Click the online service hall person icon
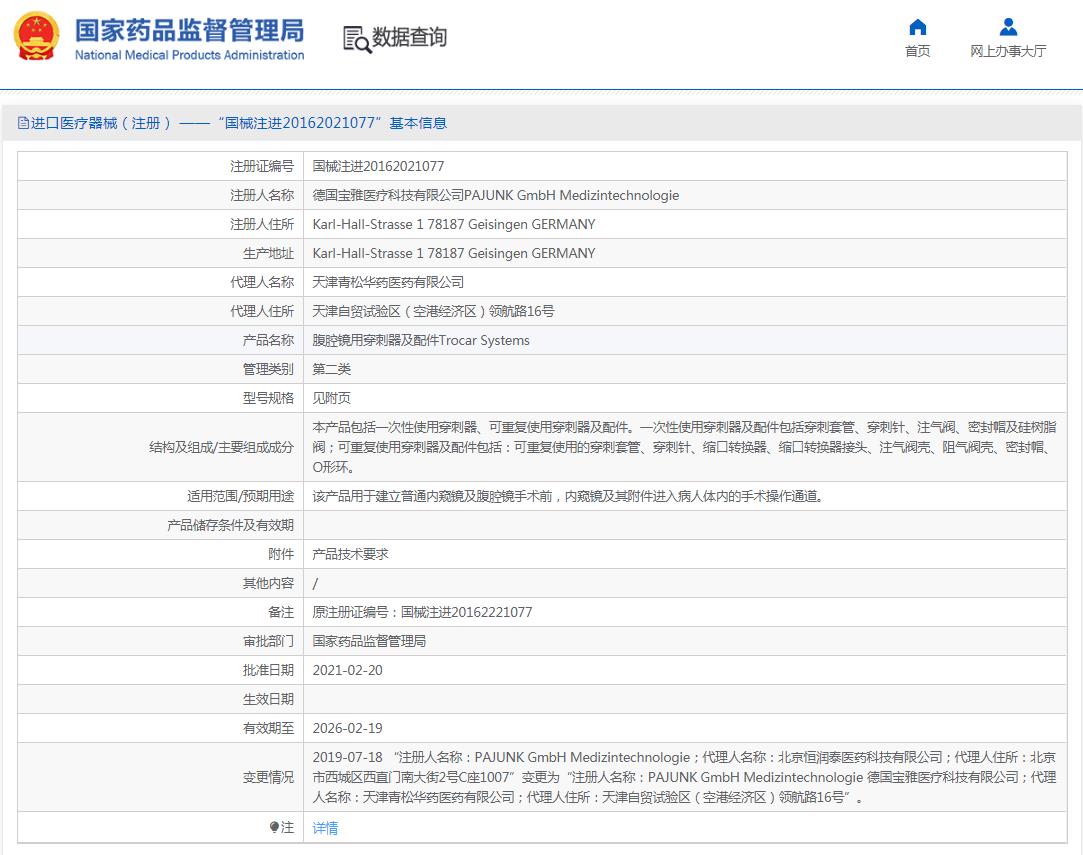1083x855 pixels. pyautogui.click(x=1008, y=27)
